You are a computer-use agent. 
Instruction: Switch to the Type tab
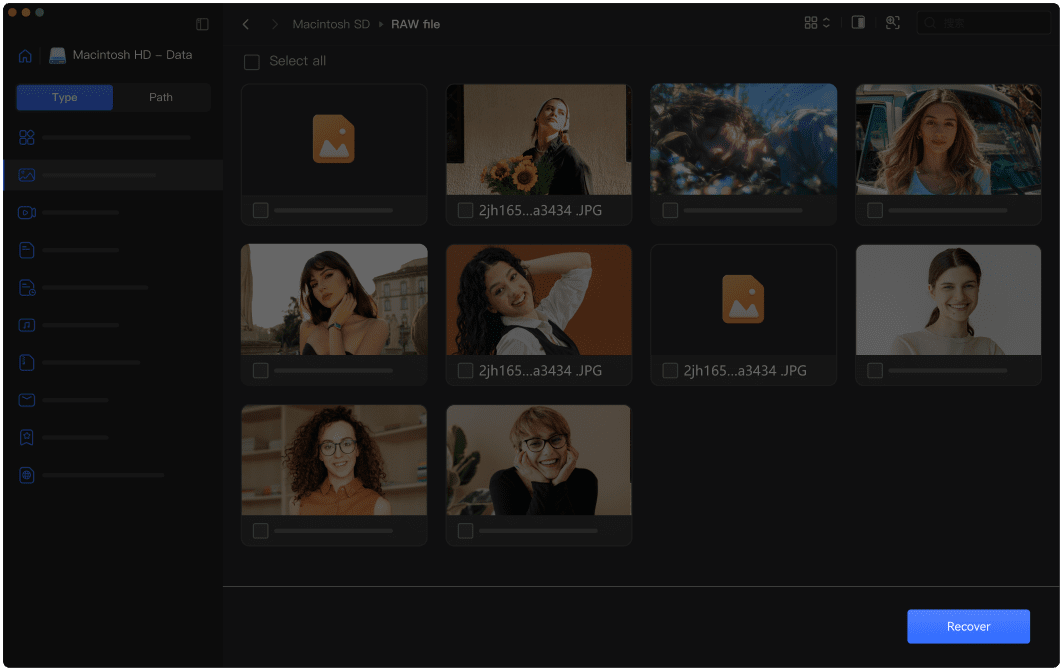point(65,97)
